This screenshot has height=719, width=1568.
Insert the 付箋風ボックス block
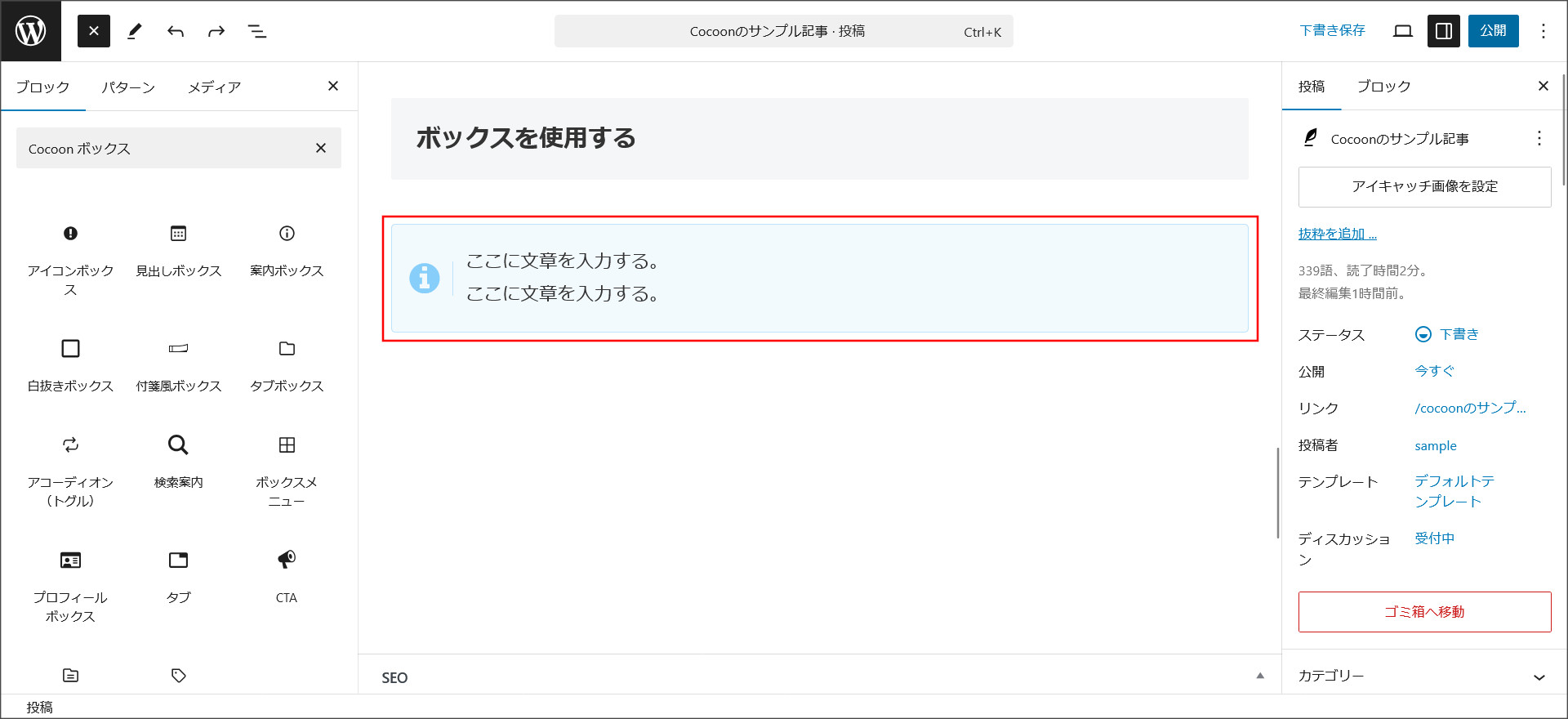178,366
